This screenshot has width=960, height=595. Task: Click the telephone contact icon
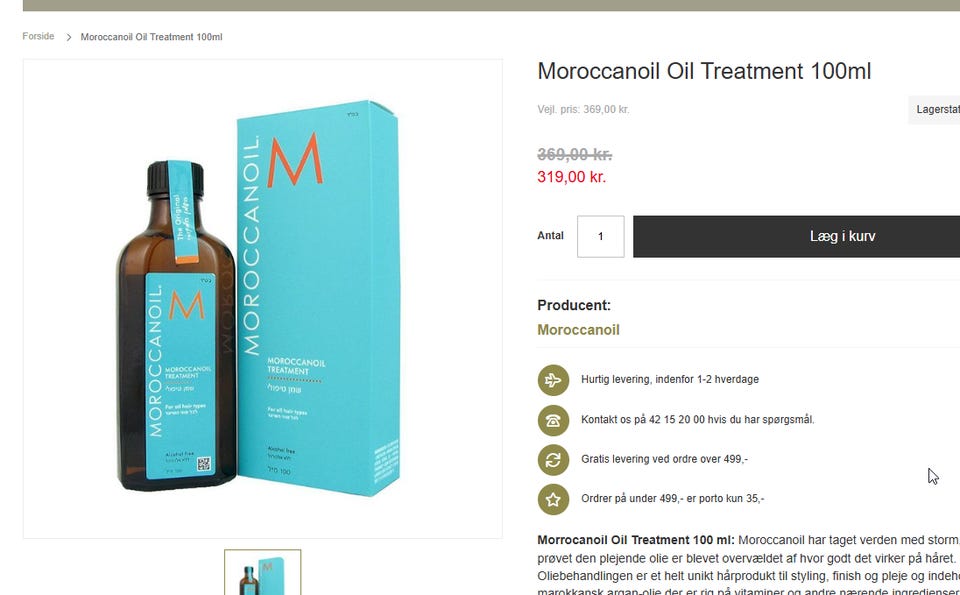click(553, 420)
